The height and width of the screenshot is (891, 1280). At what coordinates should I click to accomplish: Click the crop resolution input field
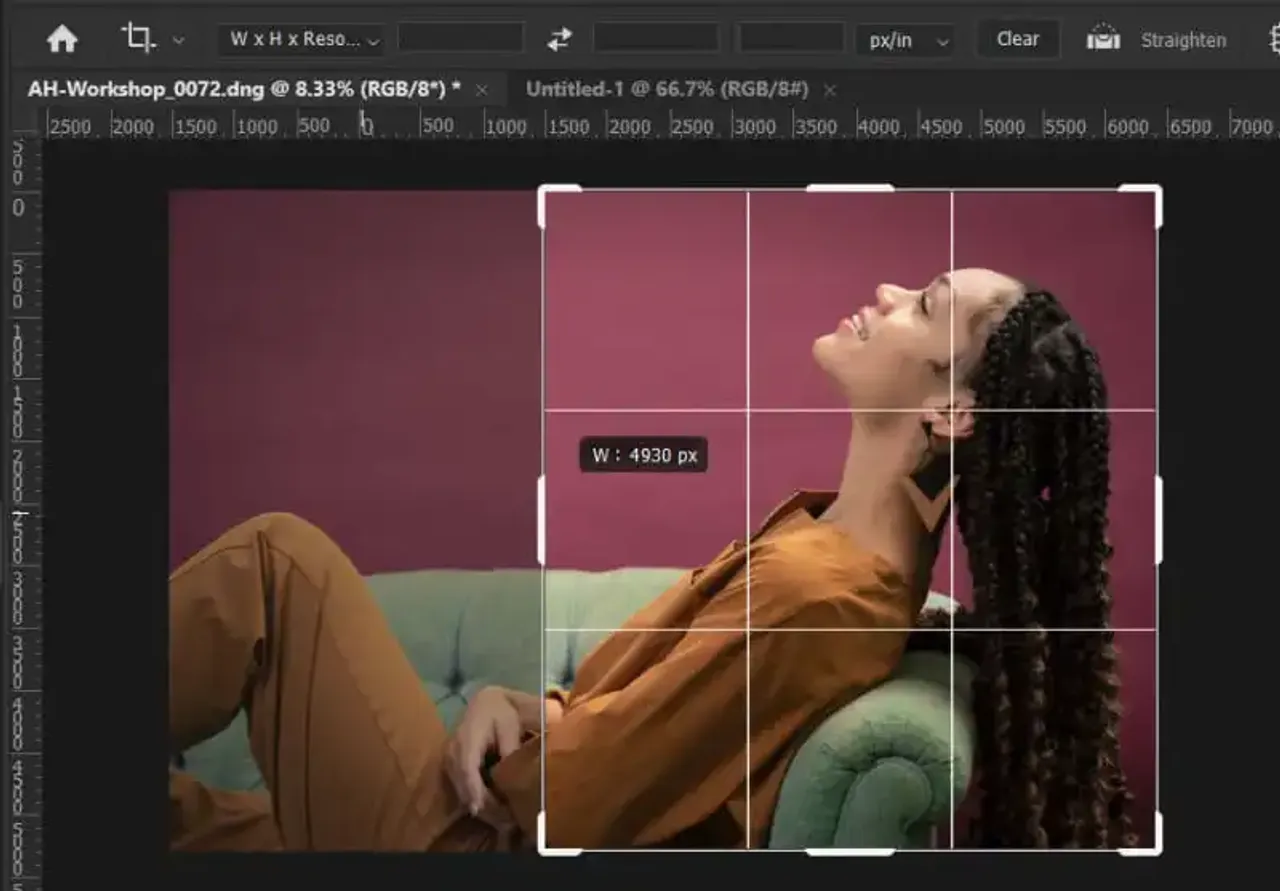[x=790, y=39]
